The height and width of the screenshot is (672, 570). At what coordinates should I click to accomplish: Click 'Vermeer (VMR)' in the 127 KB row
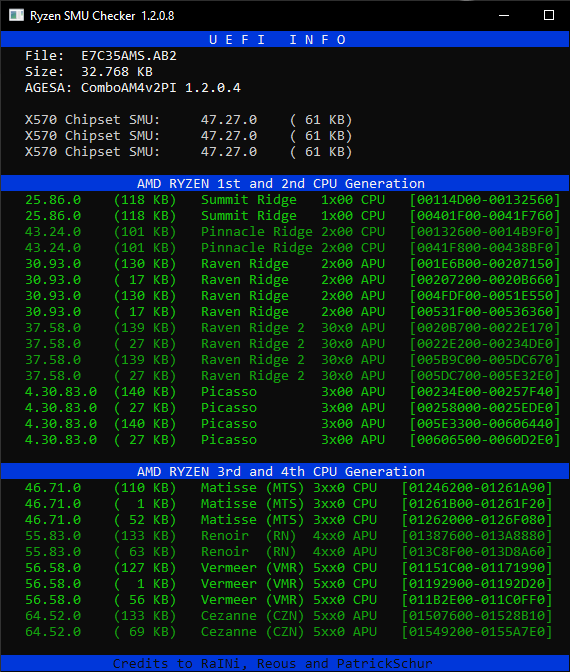[252, 568]
